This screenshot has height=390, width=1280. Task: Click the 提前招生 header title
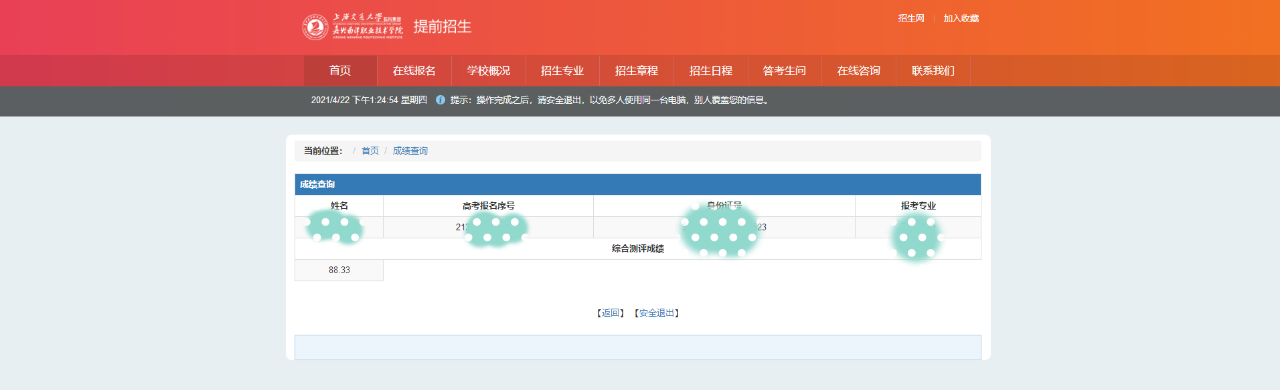click(x=442, y=26)
